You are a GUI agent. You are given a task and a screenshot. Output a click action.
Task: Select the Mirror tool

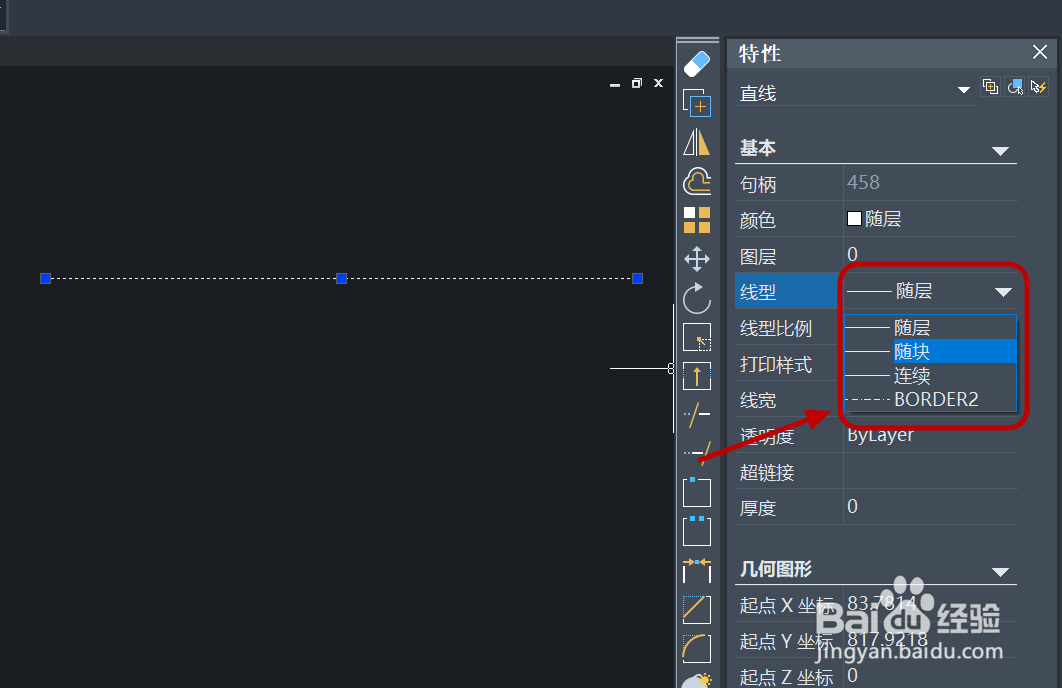pos(697,142)
